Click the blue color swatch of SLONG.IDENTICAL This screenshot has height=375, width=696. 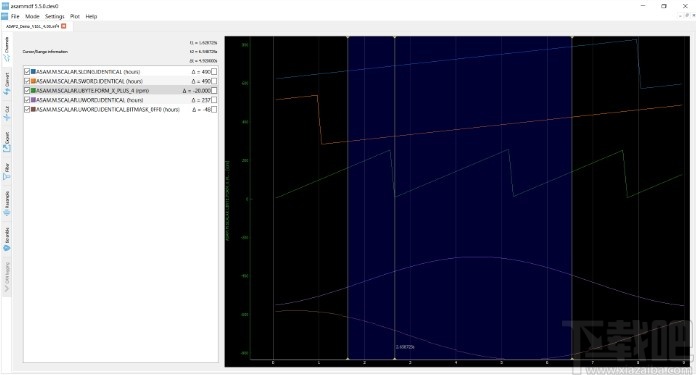tap(33, 71)
